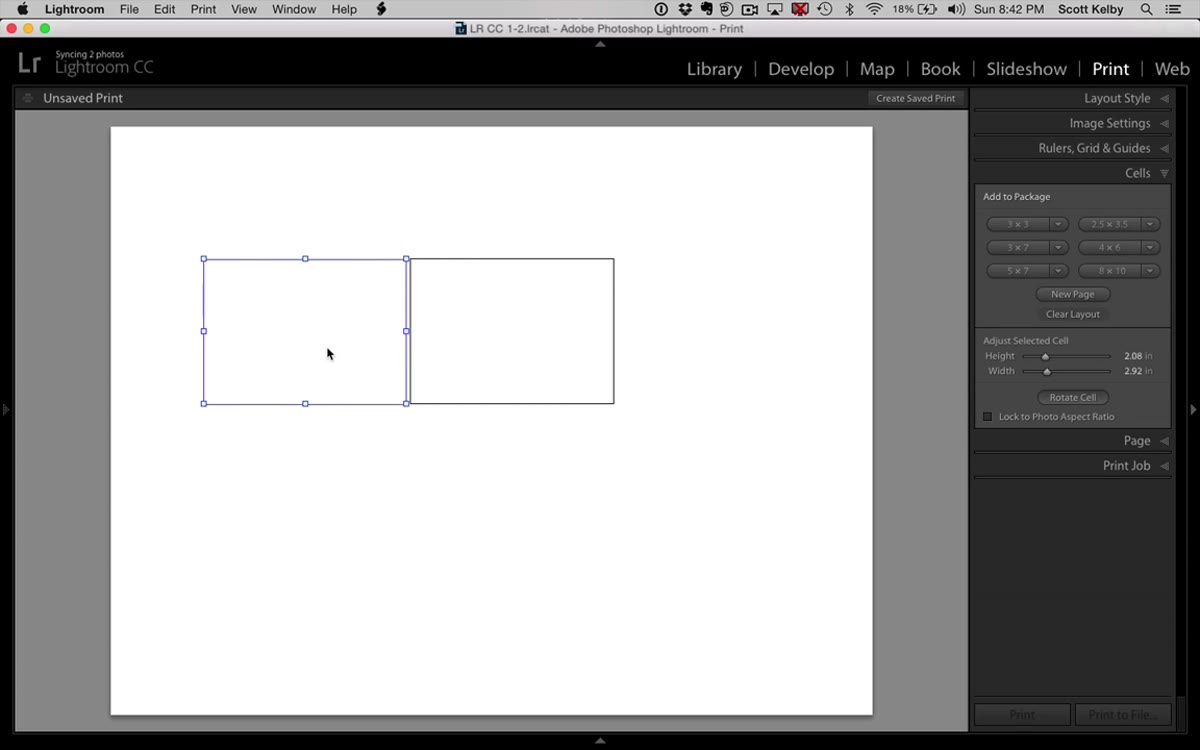Click the New Page button
Screen dimensions: 1200x750
1073,295
